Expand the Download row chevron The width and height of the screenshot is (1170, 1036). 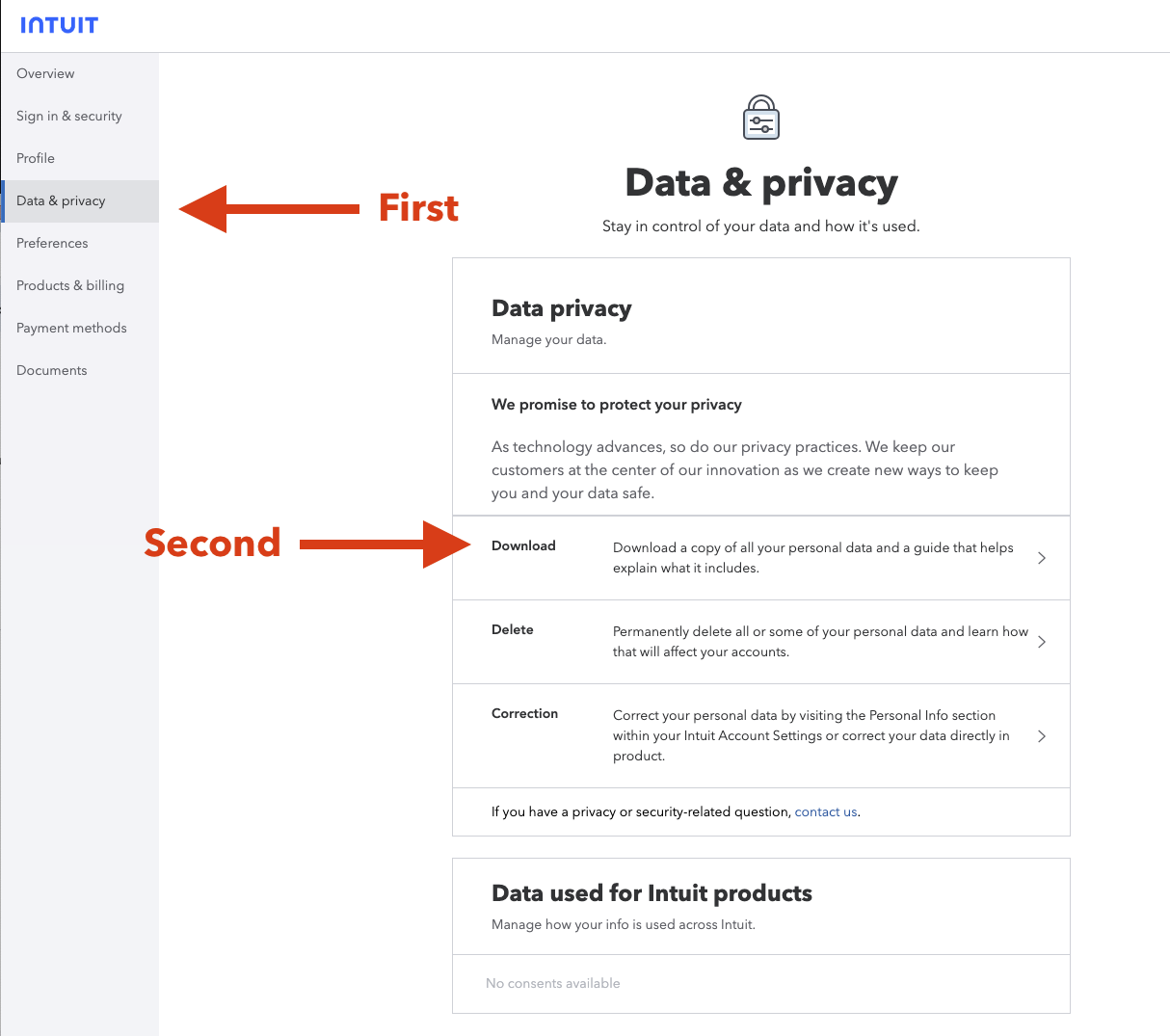click(1041, 557)
